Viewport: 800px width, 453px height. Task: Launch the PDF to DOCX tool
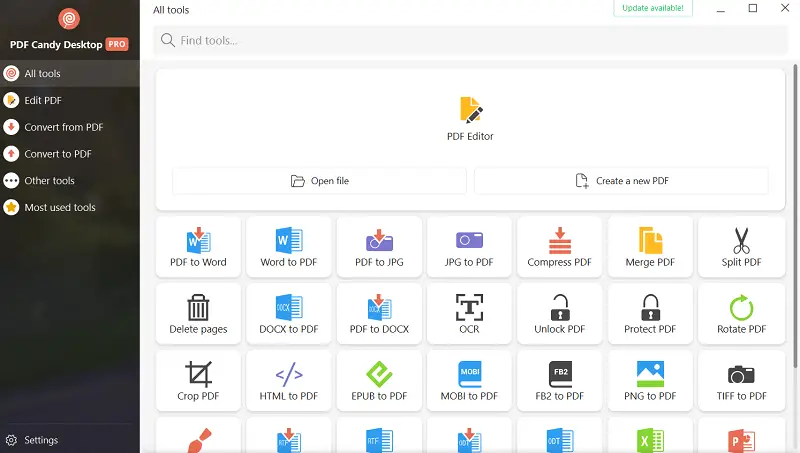pyautogui.click(x=379, y=314)
